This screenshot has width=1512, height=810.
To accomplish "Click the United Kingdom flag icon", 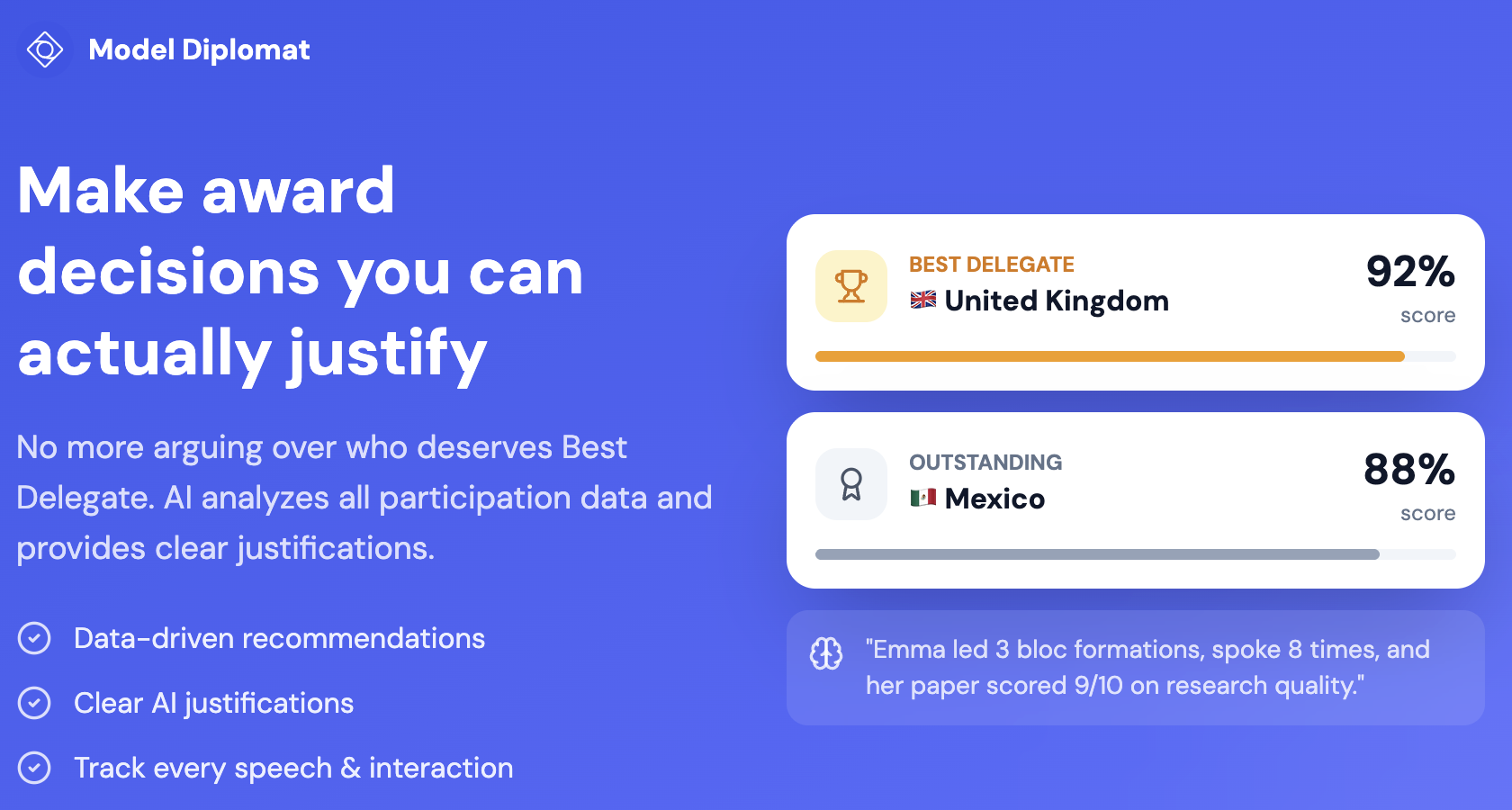I will coord(922,300).
